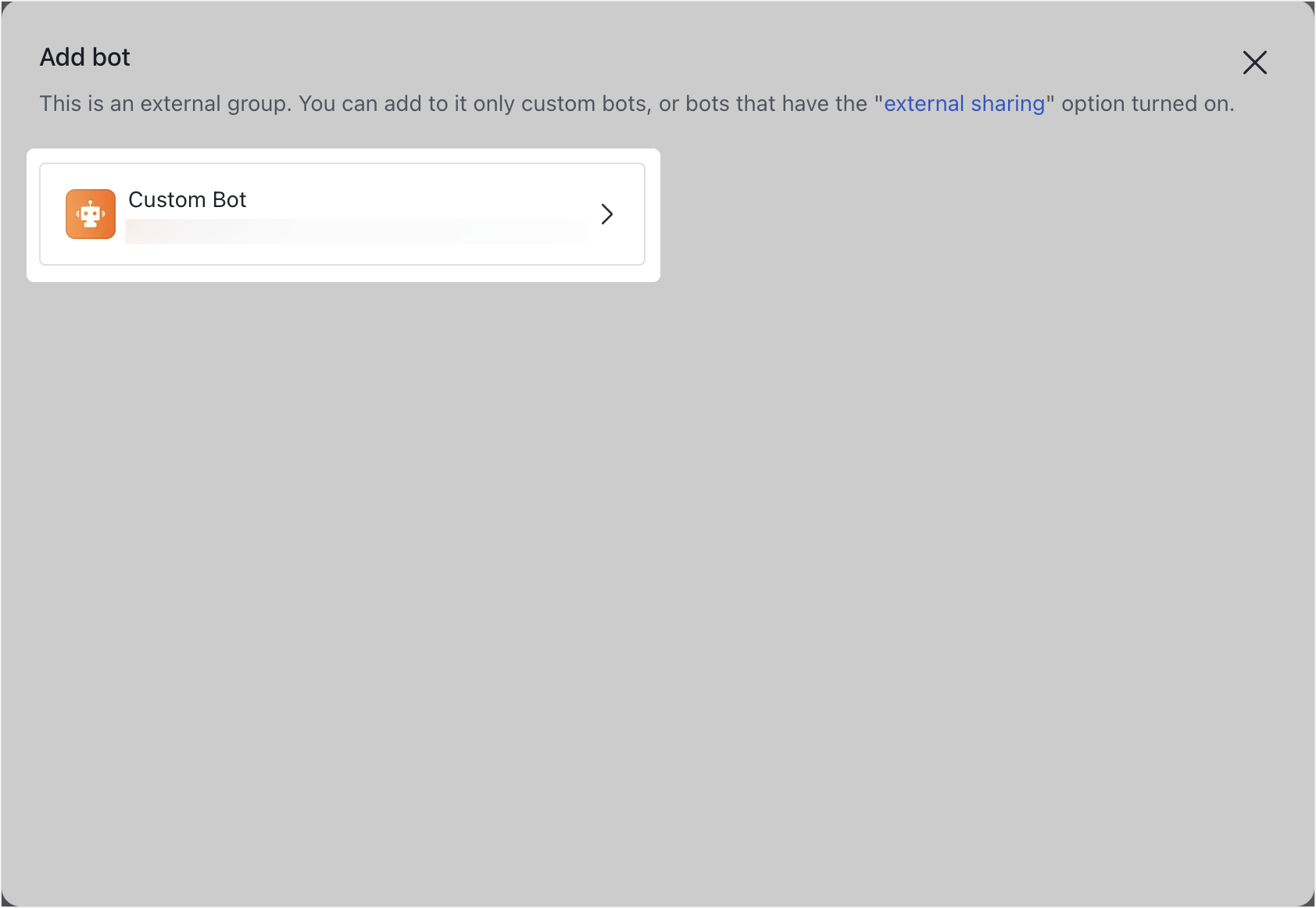
Task: Click the right-pointing arrow on the Custom Bot row
Action: 607,213
